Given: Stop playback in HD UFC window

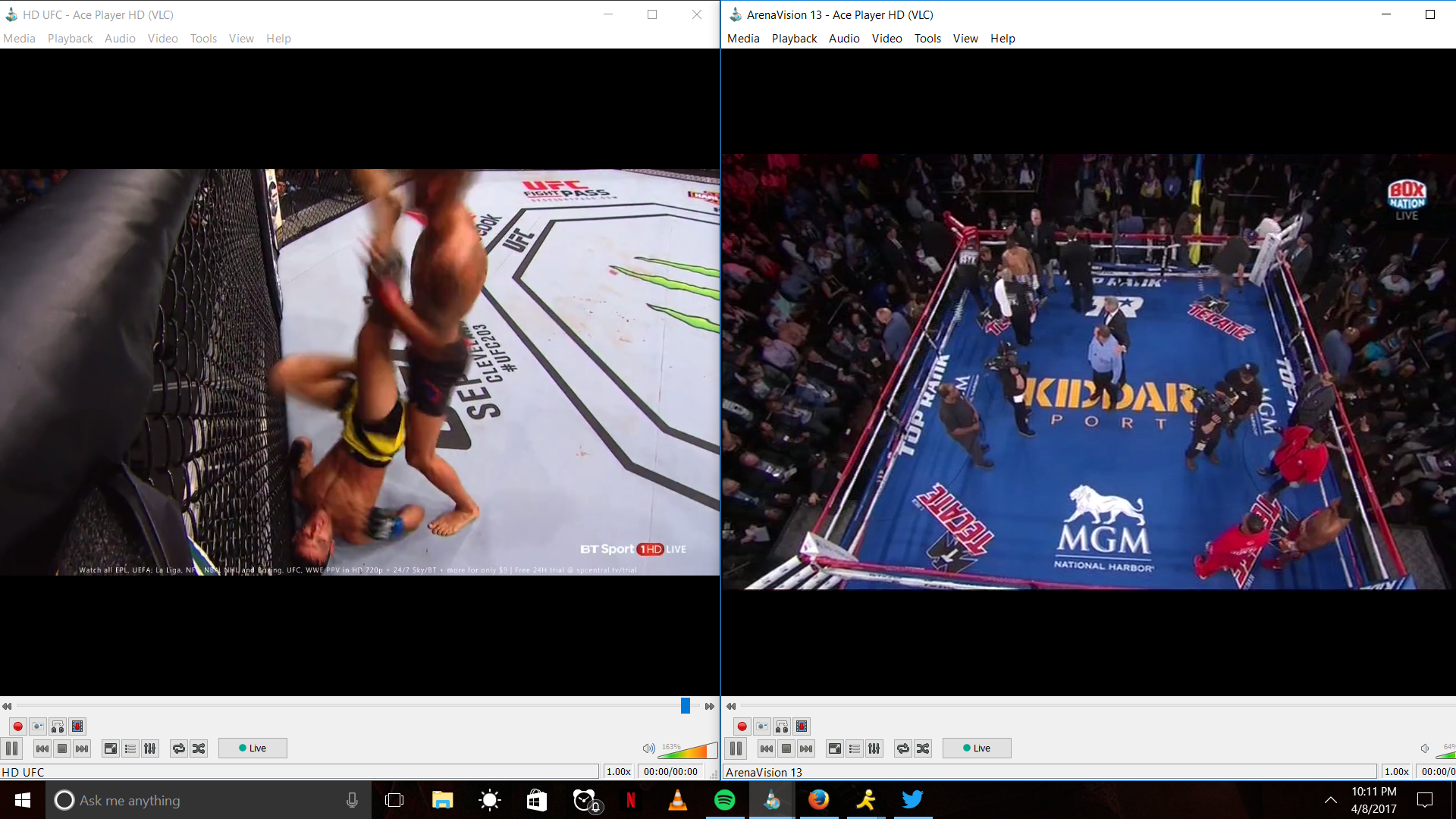Looking at the screenshot, I should [62, 748].
